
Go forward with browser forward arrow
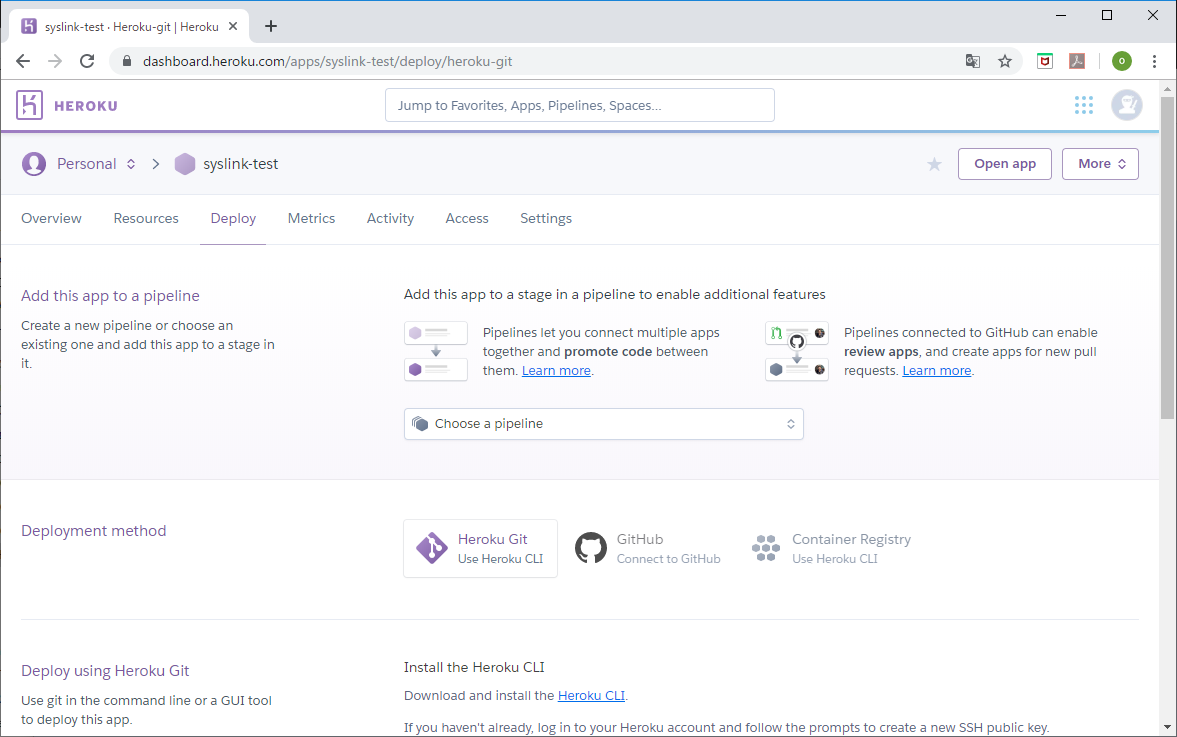coord(55,62)
